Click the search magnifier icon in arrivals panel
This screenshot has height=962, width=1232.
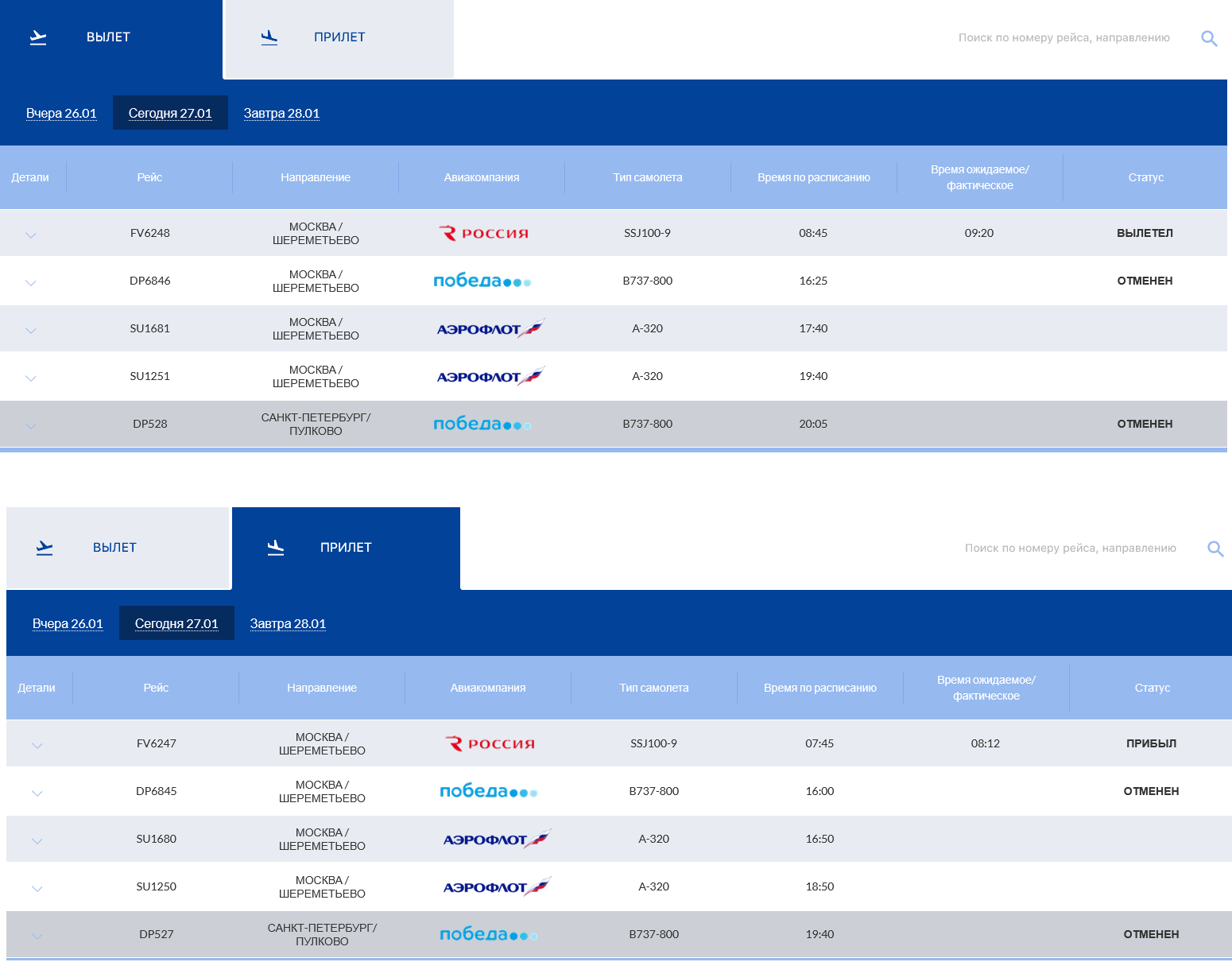tap(1215, 549)
